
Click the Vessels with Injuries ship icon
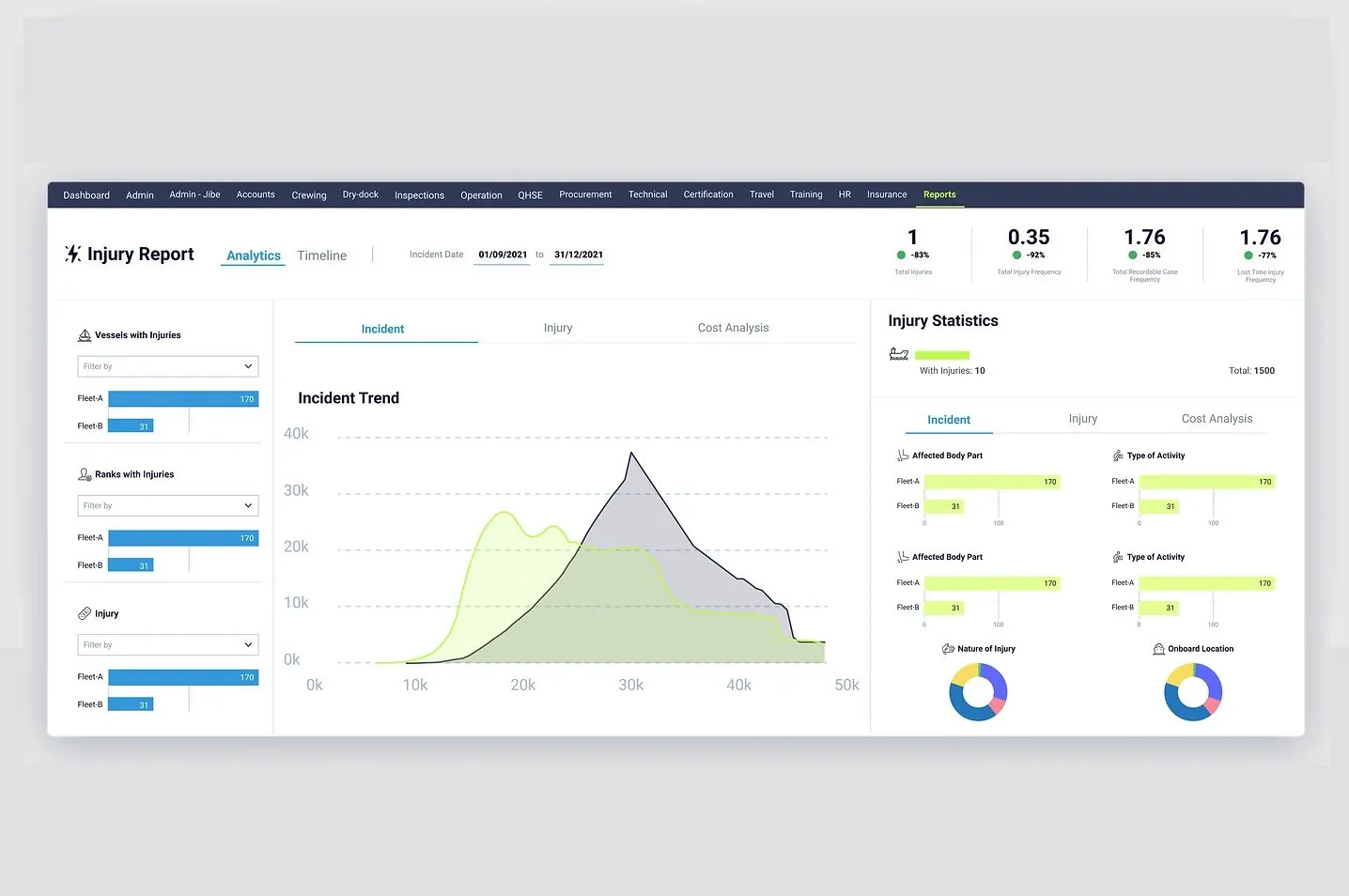coord(85,335)
